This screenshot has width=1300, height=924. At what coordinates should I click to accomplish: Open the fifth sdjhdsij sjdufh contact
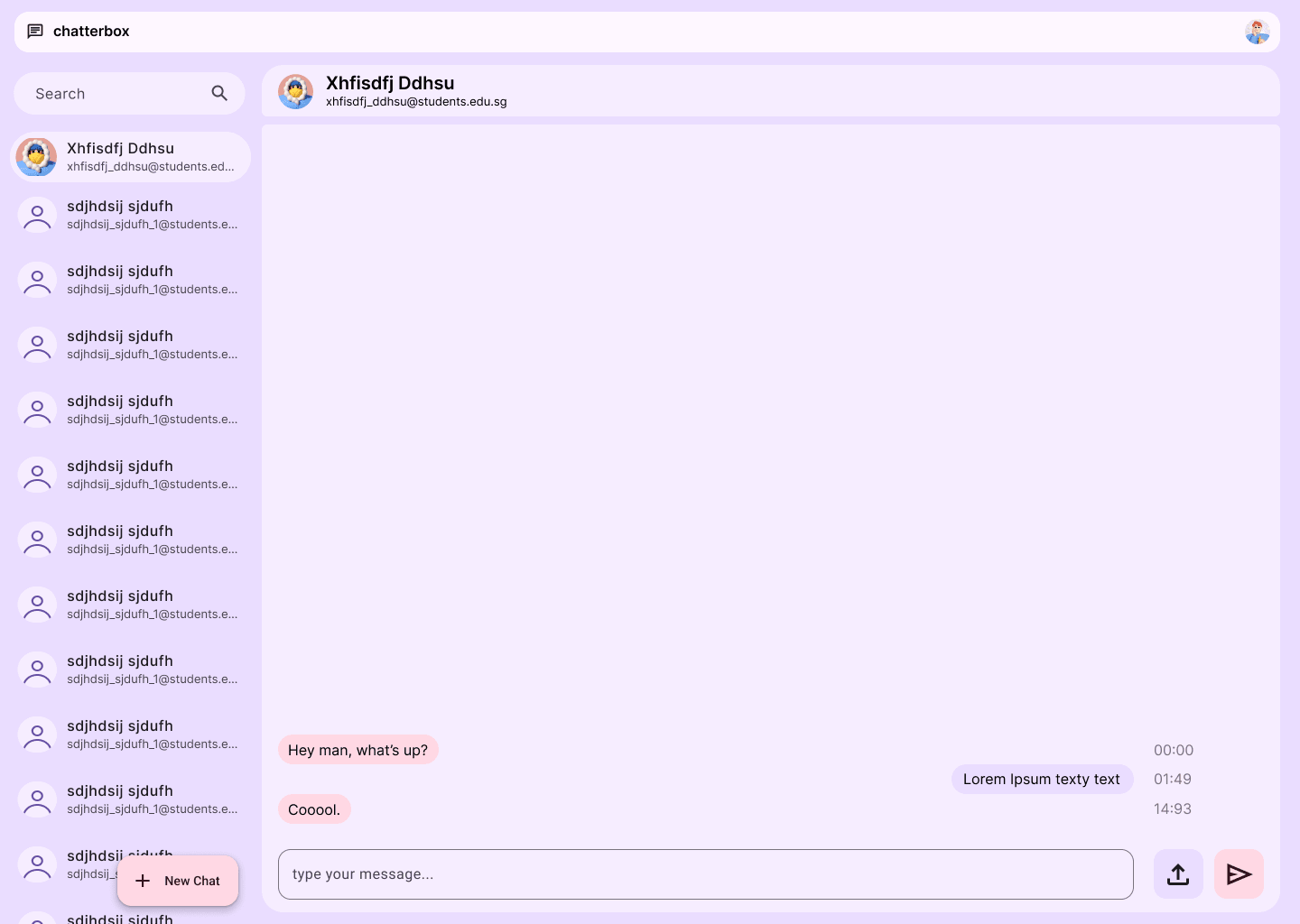coord(130,475)
